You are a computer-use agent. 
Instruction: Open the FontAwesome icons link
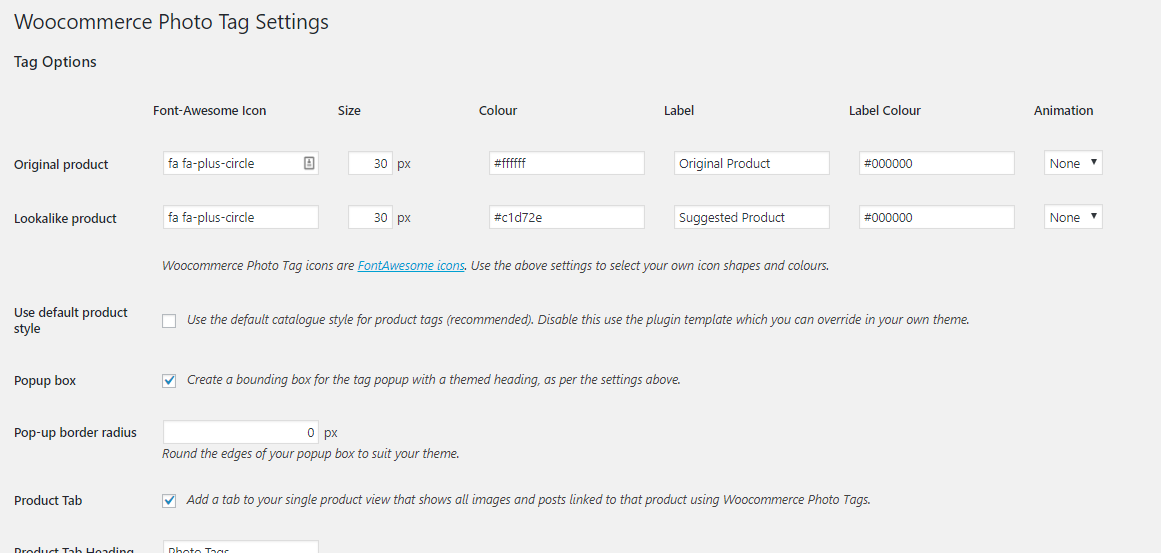click(411, 265)
